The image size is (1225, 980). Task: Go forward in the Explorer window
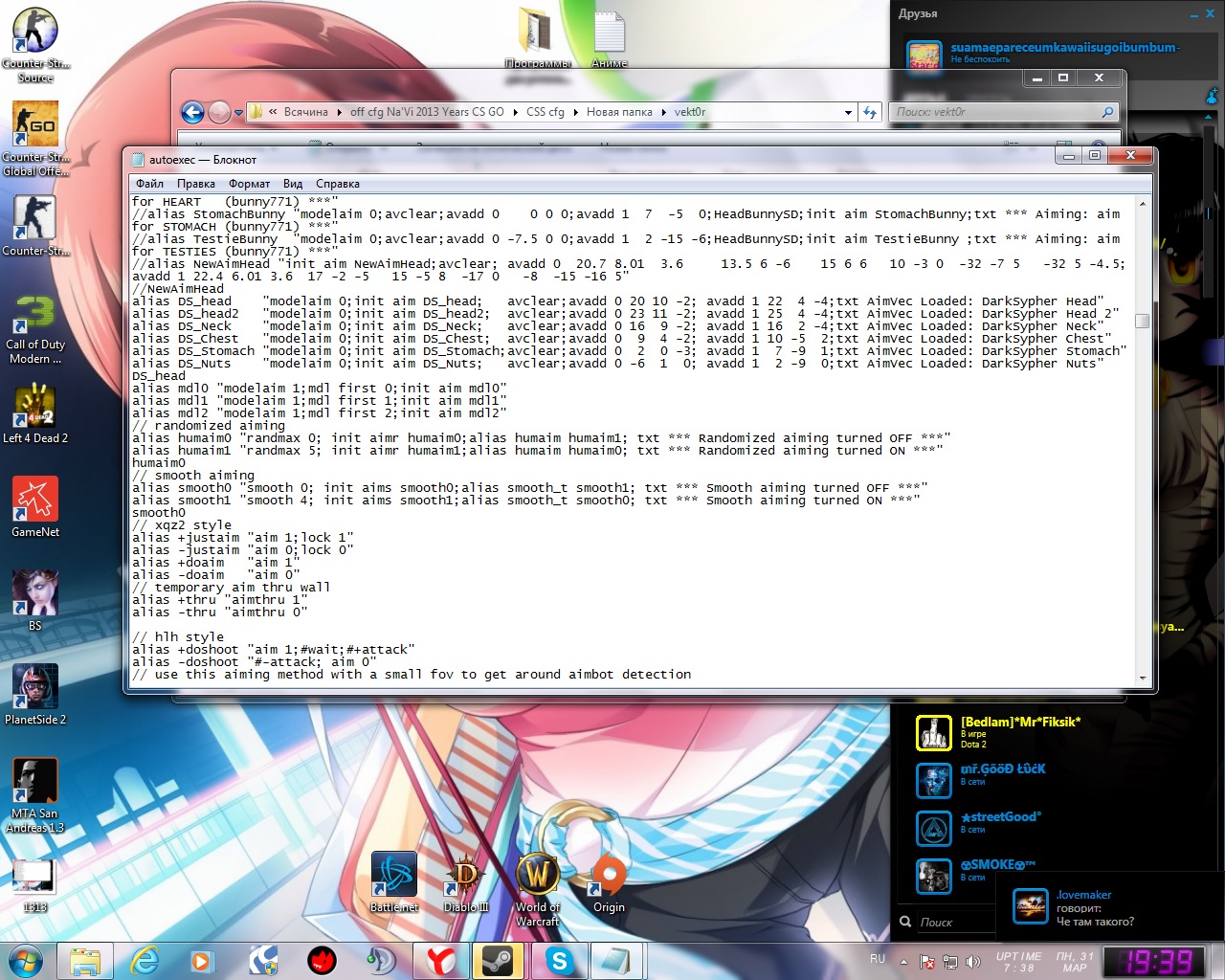pyautogui.click(x=219, y=113)
